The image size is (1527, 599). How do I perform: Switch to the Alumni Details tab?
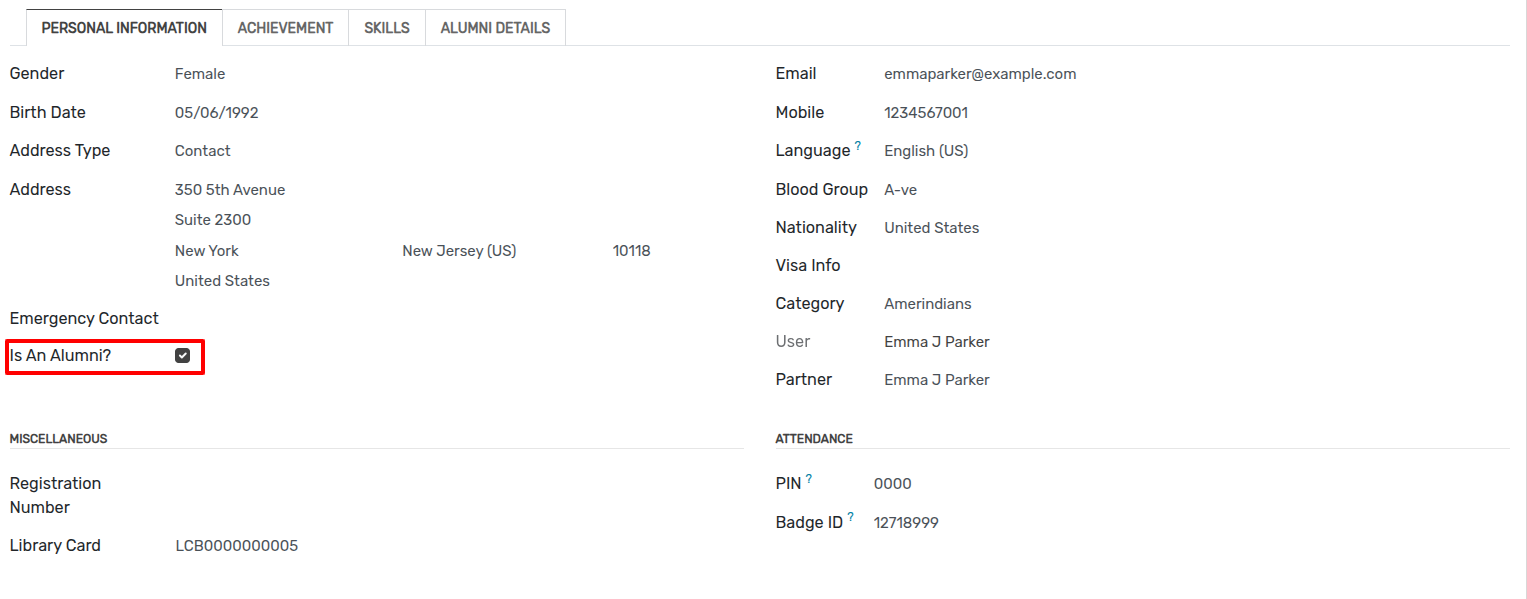point(495,28)
